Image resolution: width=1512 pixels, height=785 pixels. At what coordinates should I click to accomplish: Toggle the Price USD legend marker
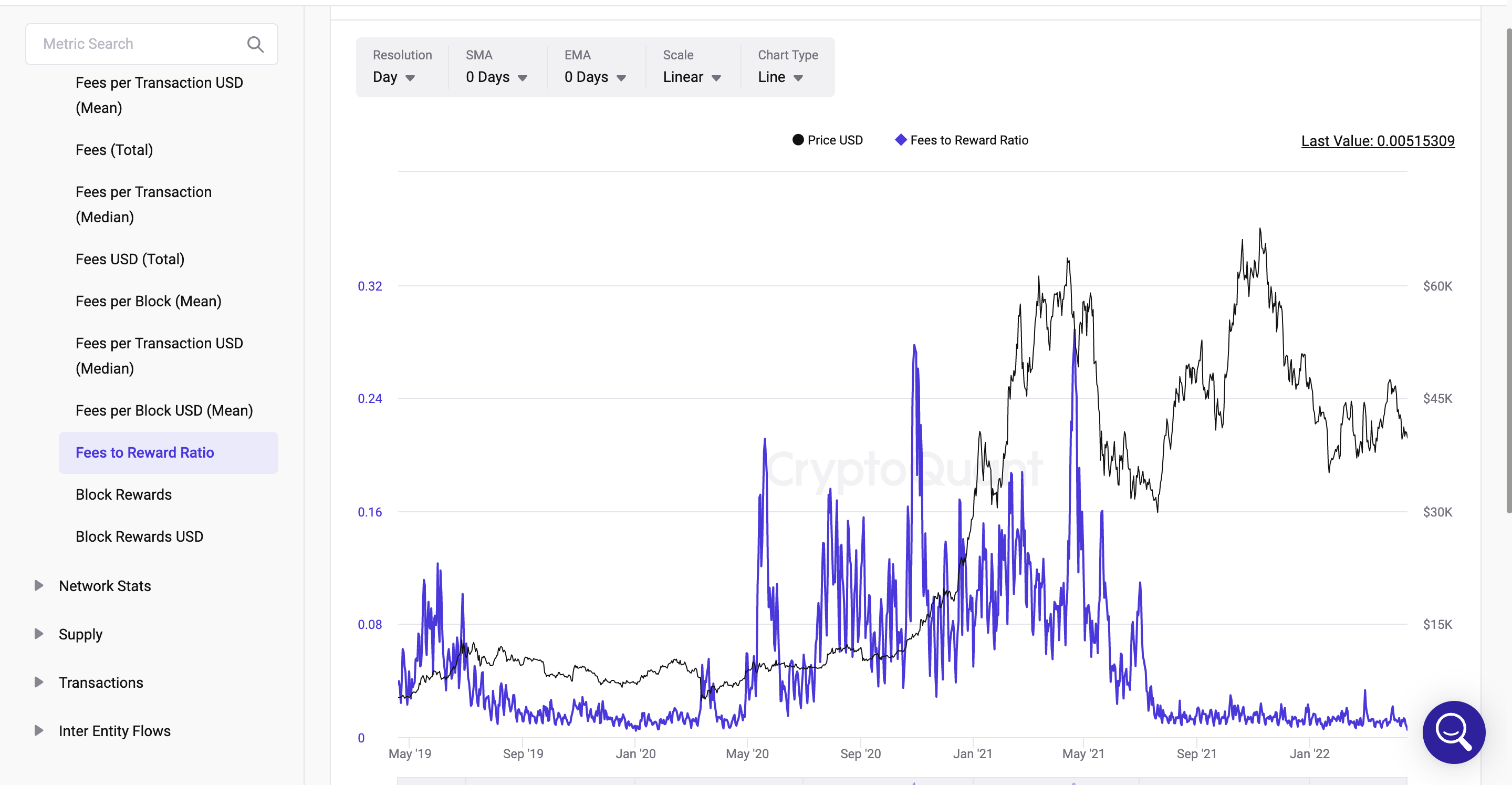[x=798, y=140]
